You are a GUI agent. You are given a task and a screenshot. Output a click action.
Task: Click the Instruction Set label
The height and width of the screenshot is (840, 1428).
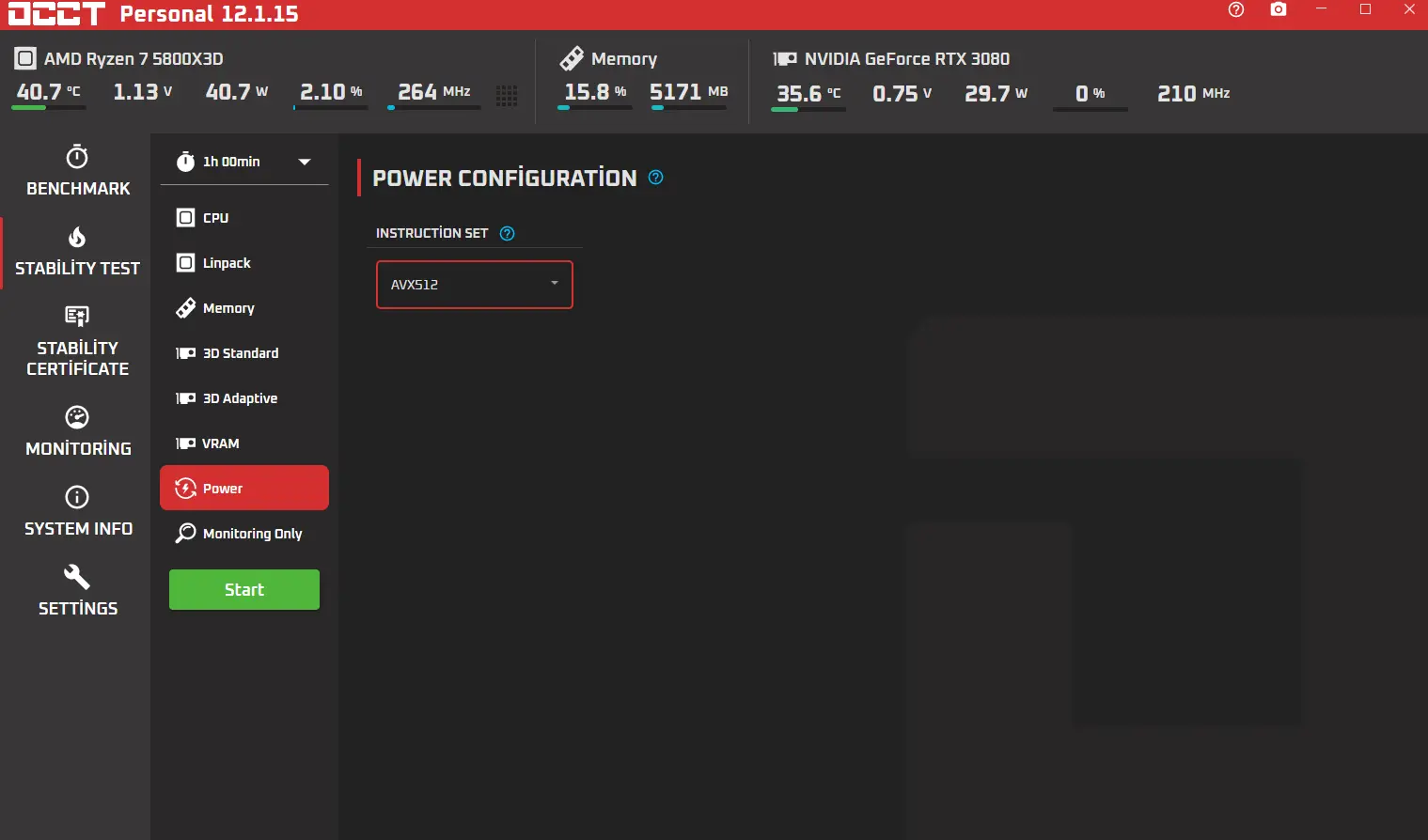[x=432, y=233]
